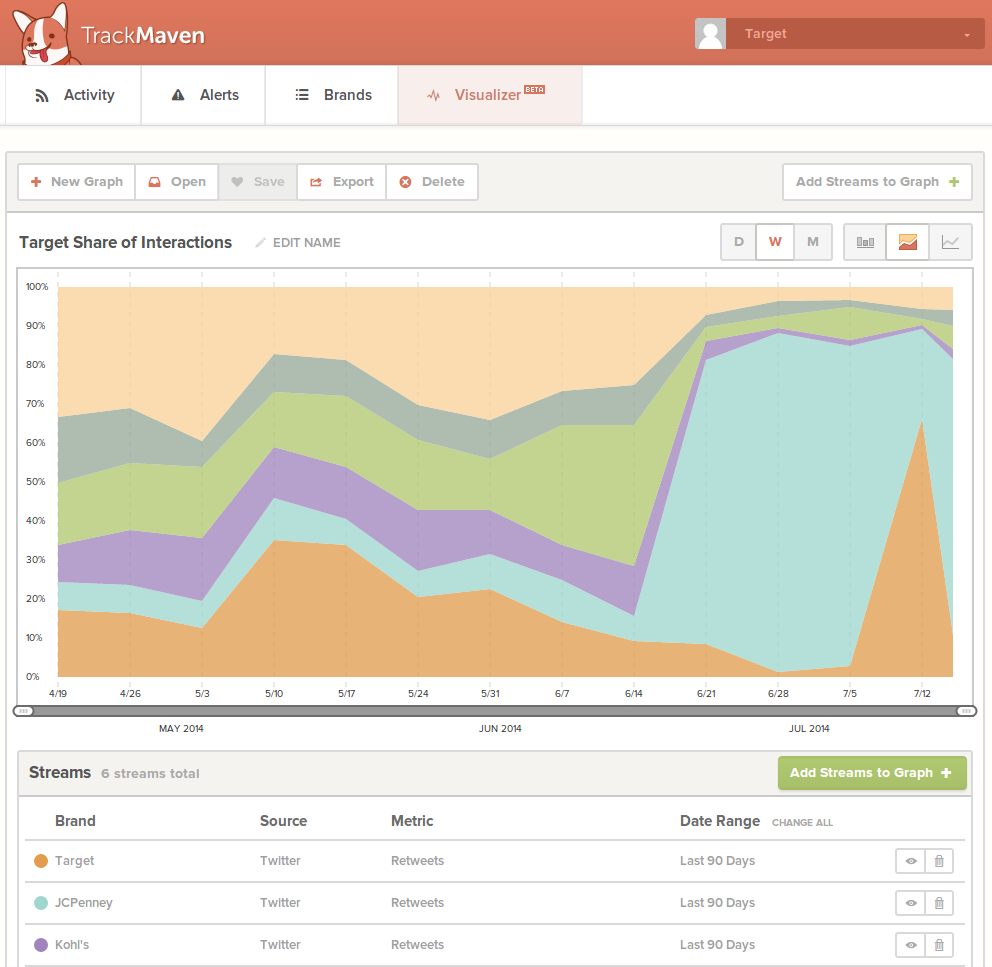Click the user avatar icon in header

click(710, 34)
